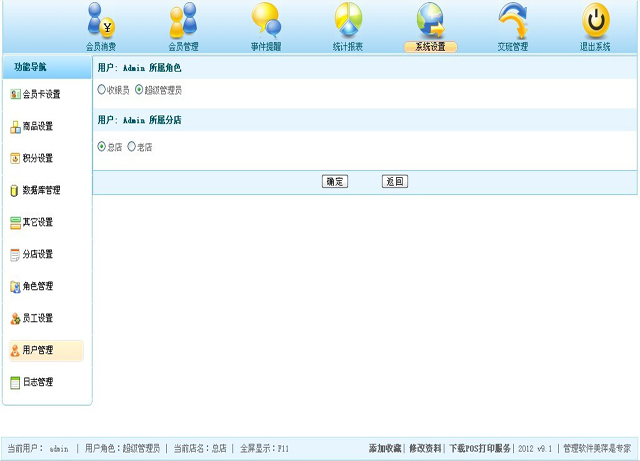The height and width of the screenshot is (461, 640).
Task: Click 下载POS打印服务 footer link
Action: coord(480,449)
